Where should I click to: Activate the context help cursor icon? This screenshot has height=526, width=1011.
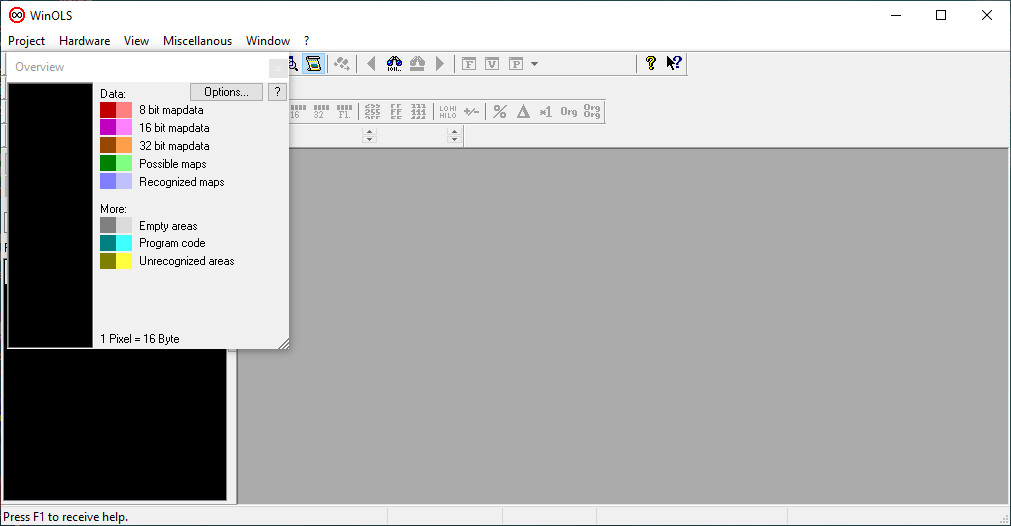coord(674,64)
